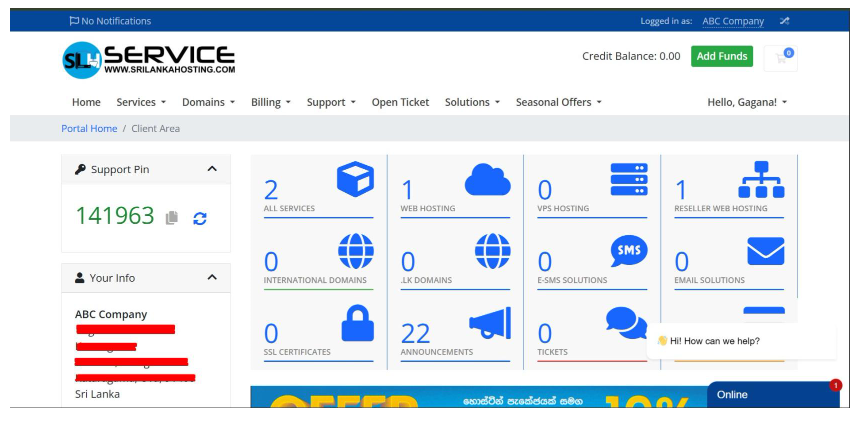The height and width of the screenshot is (425, 858).
Task: Open Email Solutions envelope icon
Action: (765, 251)
